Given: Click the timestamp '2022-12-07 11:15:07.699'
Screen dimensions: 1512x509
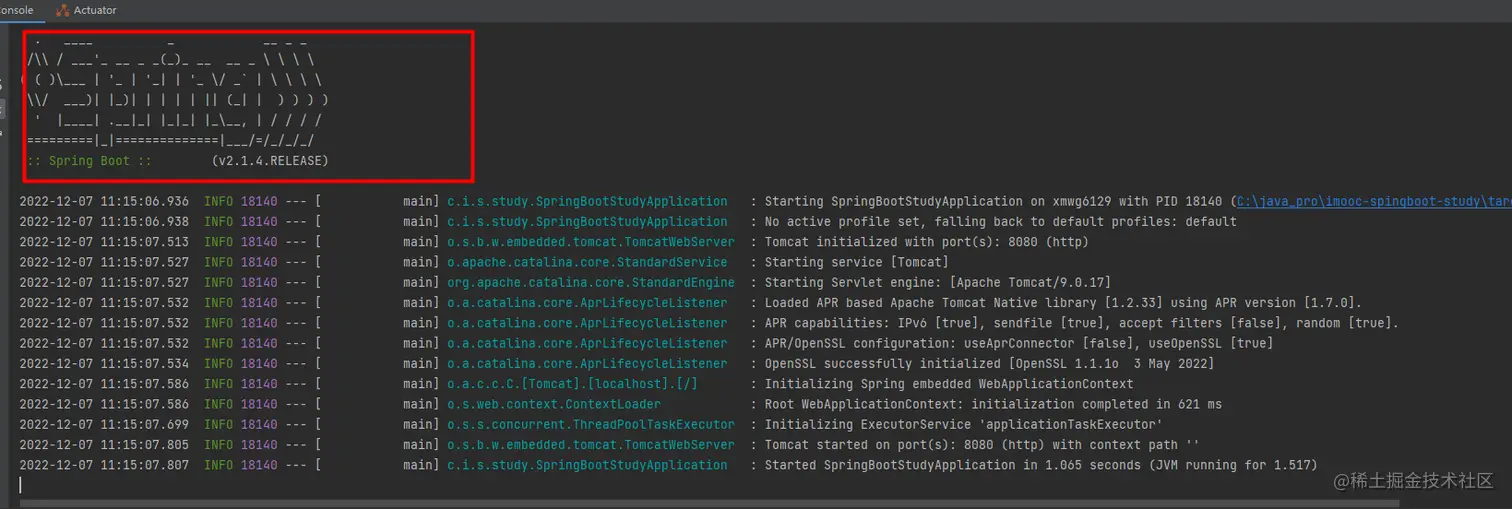Looking at the screenshot, I should [104, 425].
